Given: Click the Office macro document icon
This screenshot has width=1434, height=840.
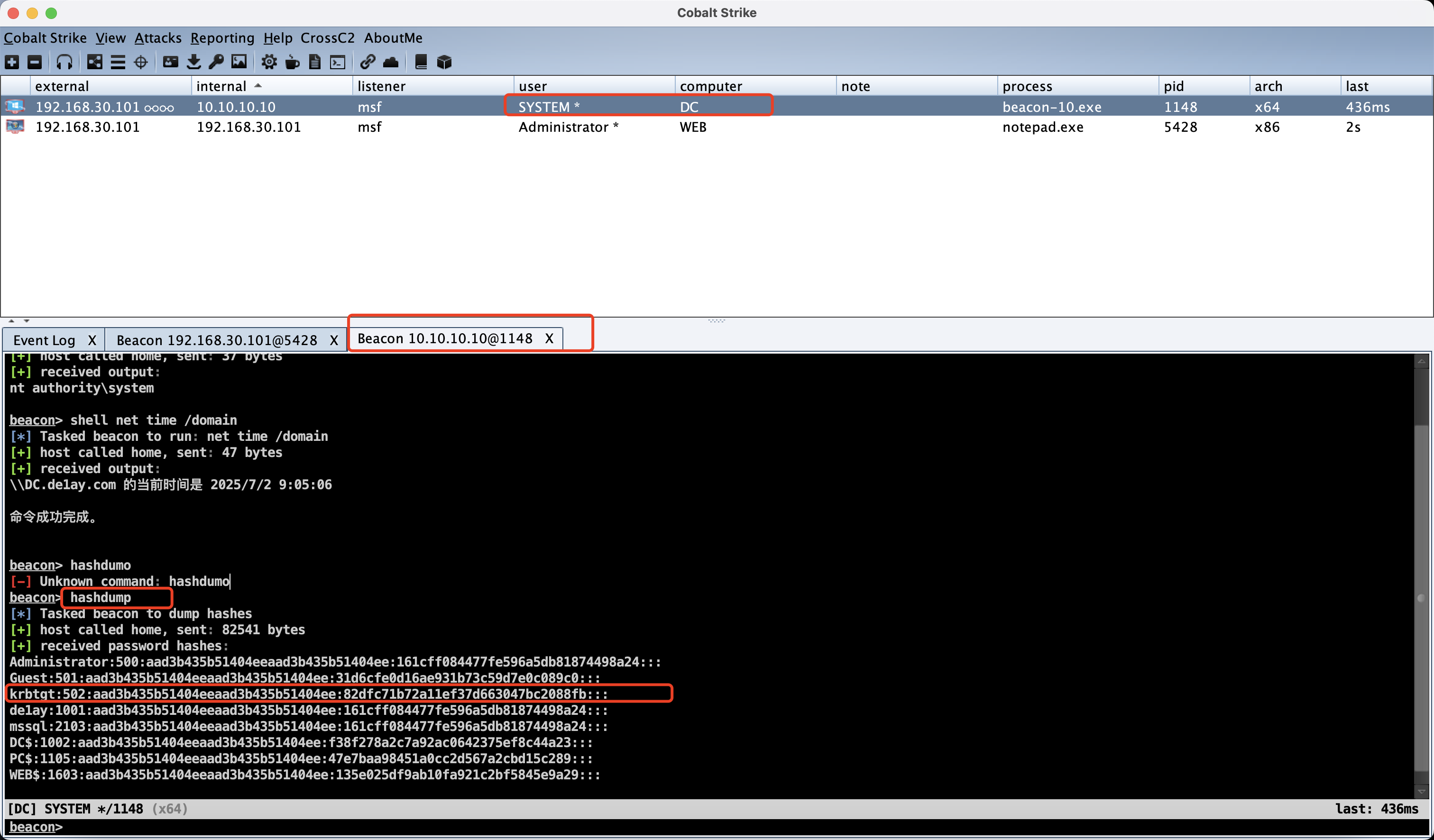Looking at the screenshot, I should point(315,62).
